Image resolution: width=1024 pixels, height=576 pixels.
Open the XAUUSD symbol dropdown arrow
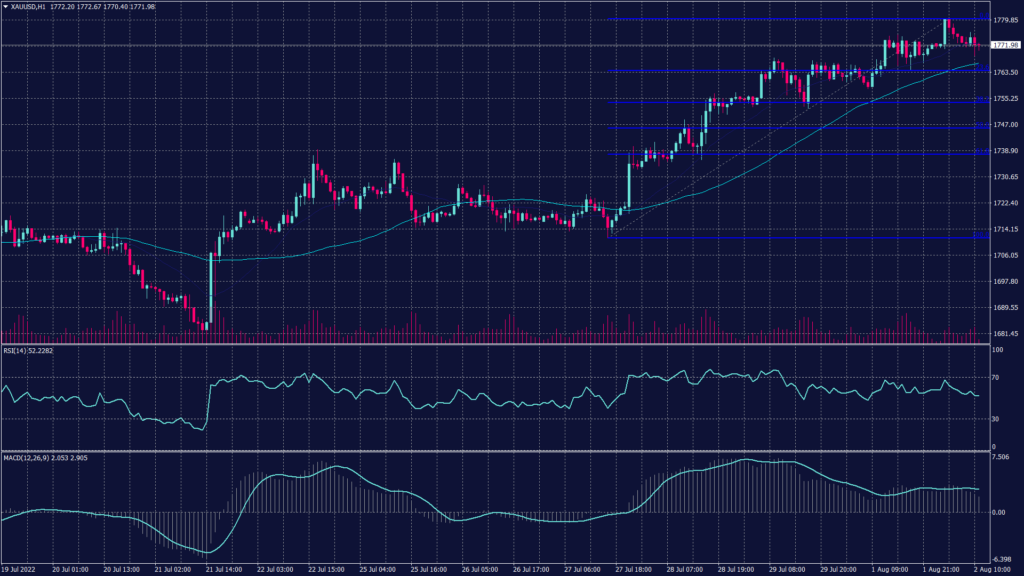tap(7, 7)
